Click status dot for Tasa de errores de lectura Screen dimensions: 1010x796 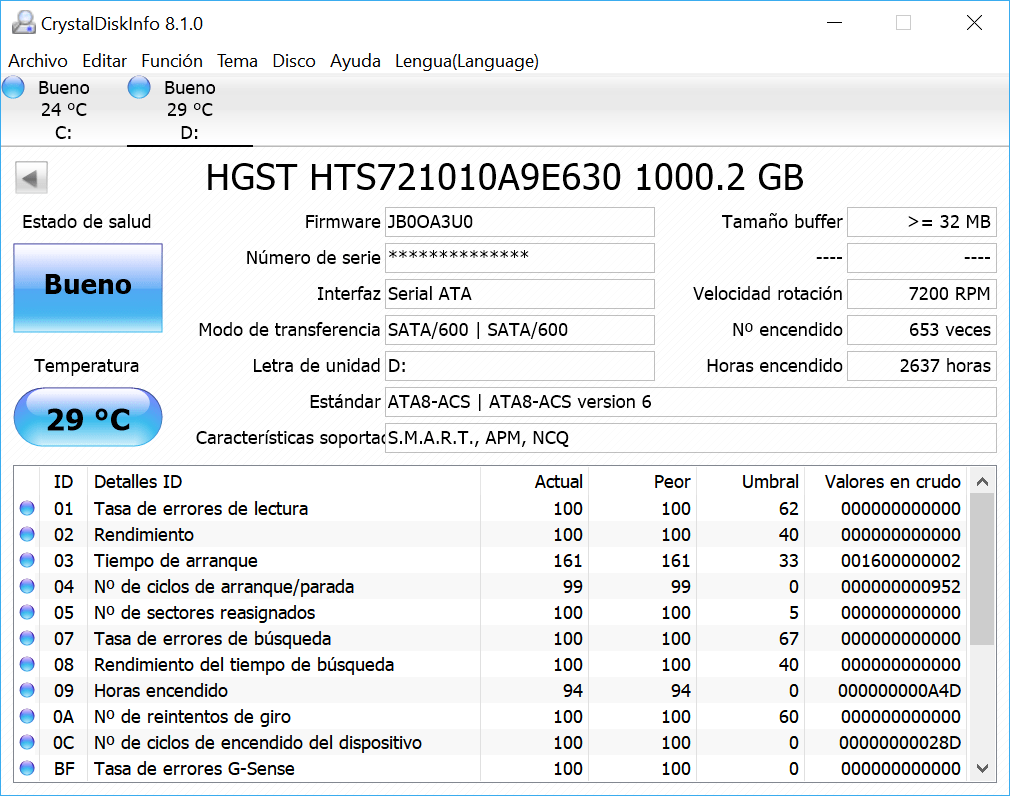click(27, 509)
